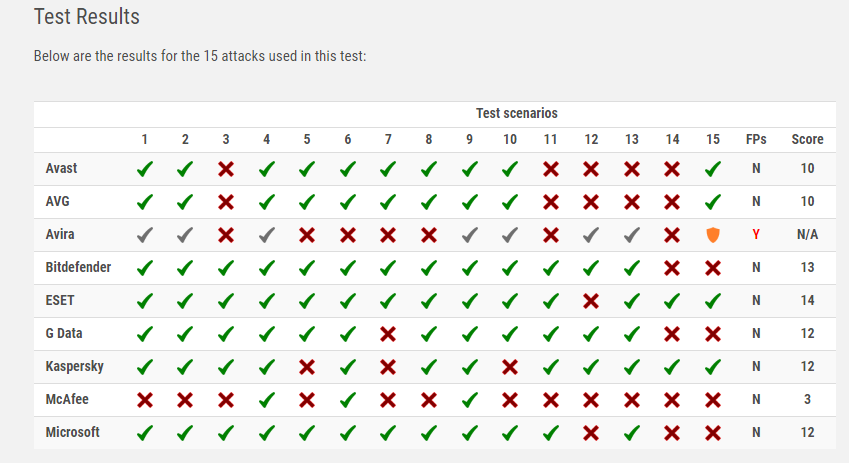Click the Bitdefender row label
The height and width of the screenshot is (463, 849).
79,268
